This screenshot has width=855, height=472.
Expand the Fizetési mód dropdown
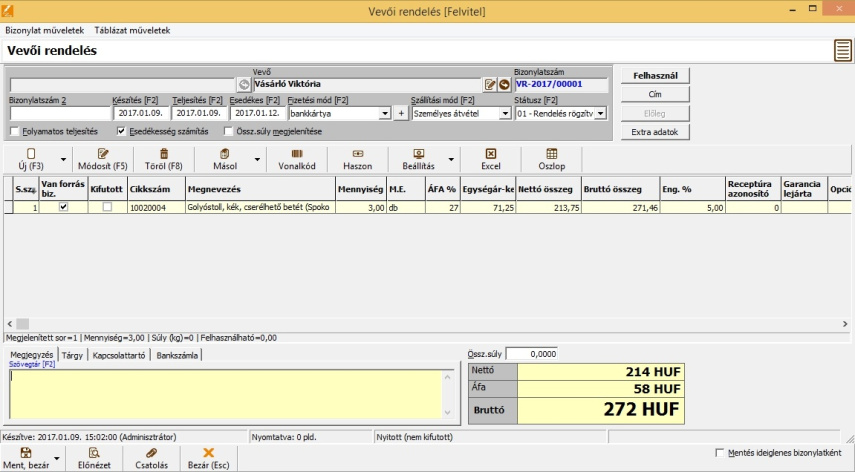click(x=385, y=114)
